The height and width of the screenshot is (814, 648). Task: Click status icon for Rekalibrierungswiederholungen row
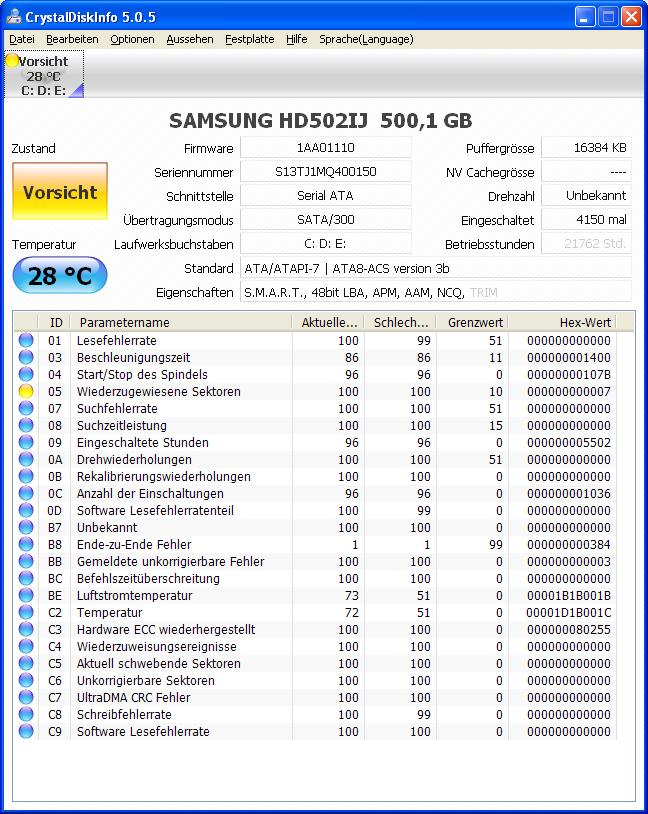pyautogui.click(x=26, y=477)
